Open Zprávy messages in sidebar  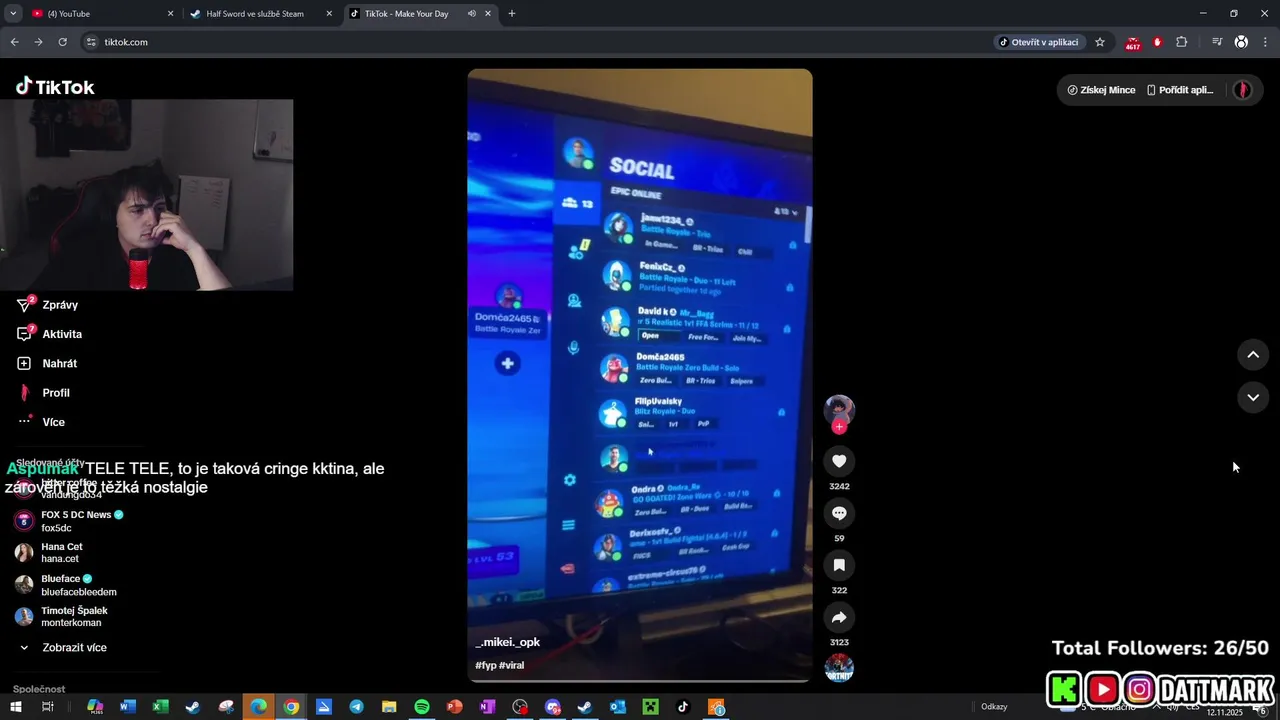(60, 305)
